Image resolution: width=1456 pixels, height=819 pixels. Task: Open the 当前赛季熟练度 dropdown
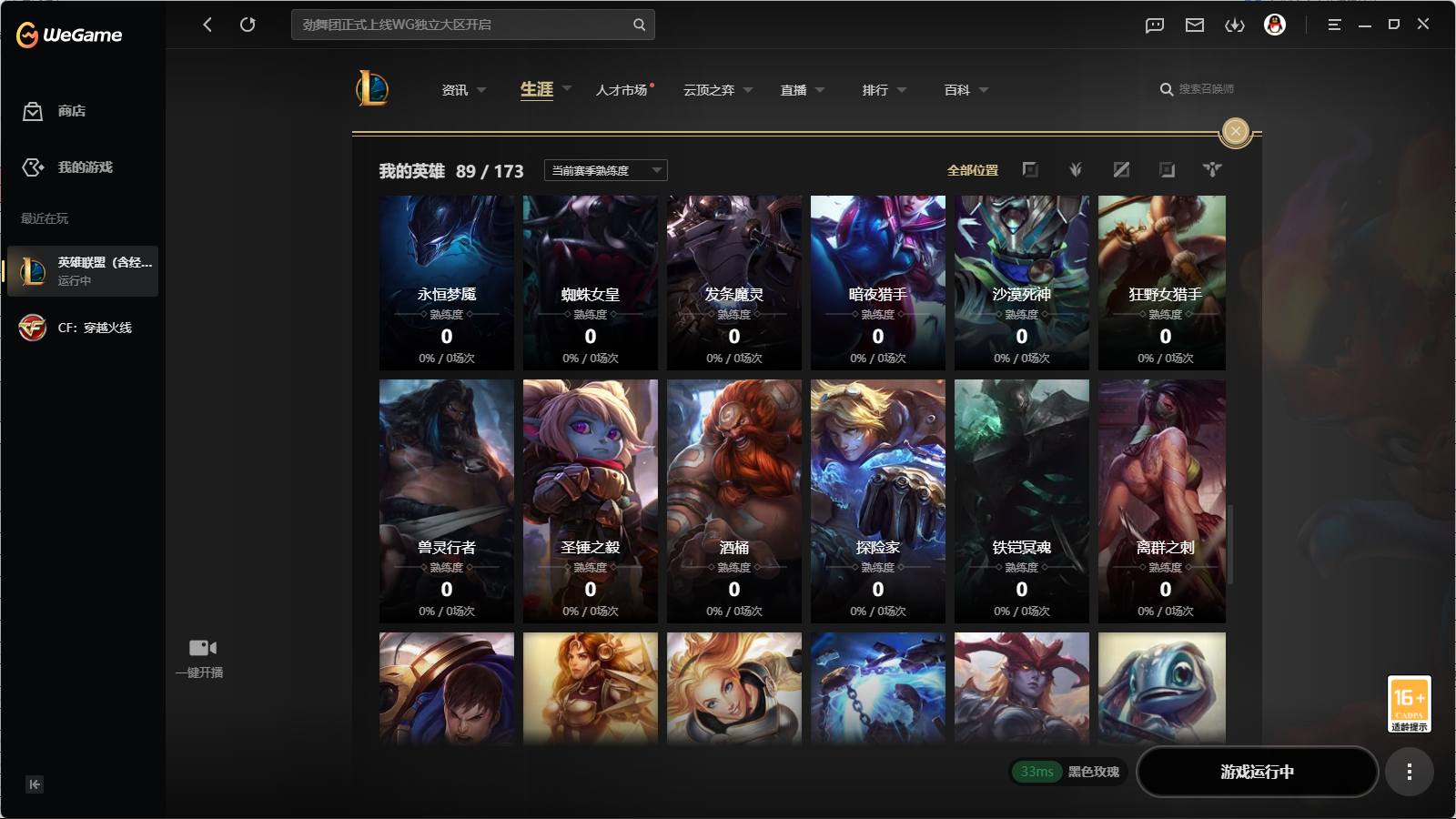(x=606, y=170)
